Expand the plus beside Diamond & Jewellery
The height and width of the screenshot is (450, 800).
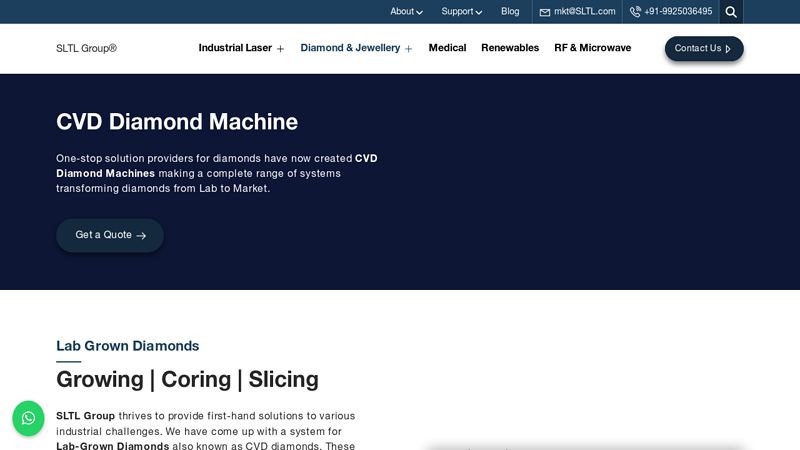click(x=408, y=49)
